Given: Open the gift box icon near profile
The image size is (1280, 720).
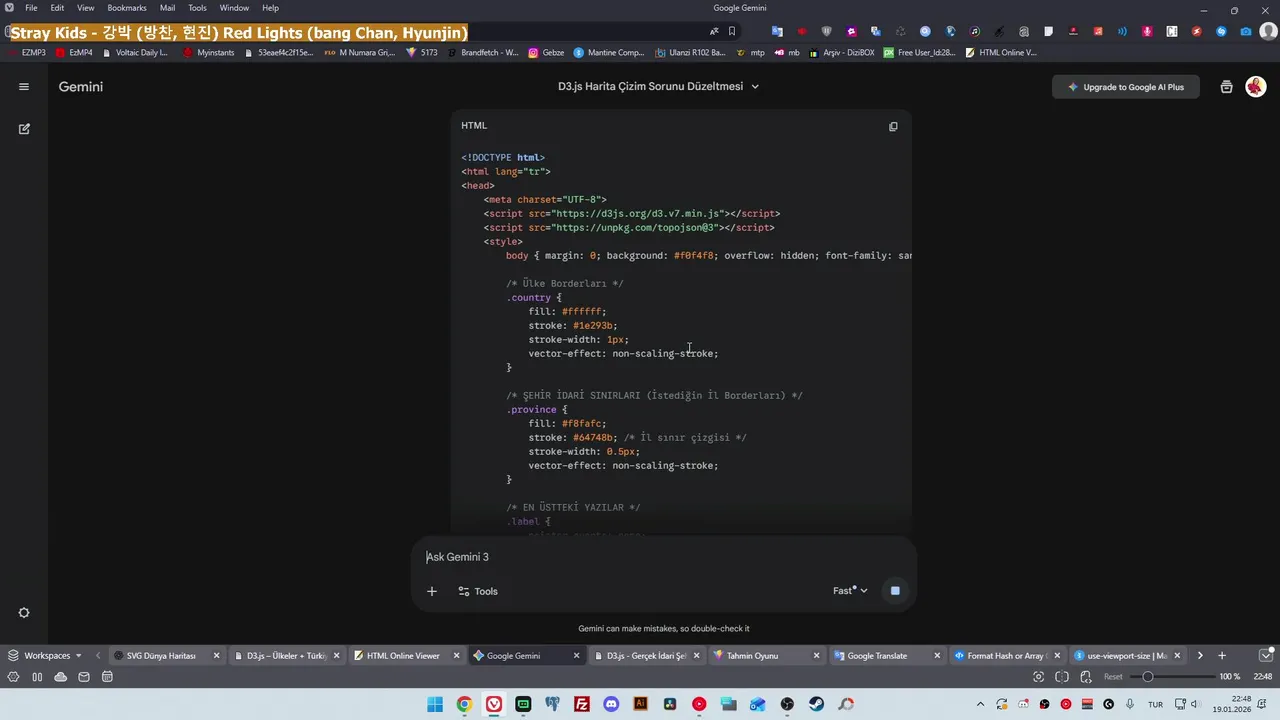Looking at the screenshot, I should pyautogui.click(x=1226, y=87).
